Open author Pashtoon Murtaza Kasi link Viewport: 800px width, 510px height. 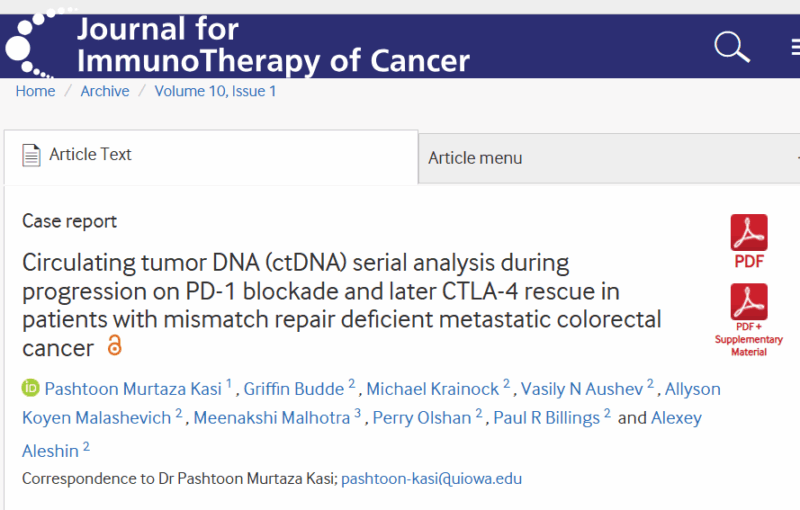tap(133, 389)
